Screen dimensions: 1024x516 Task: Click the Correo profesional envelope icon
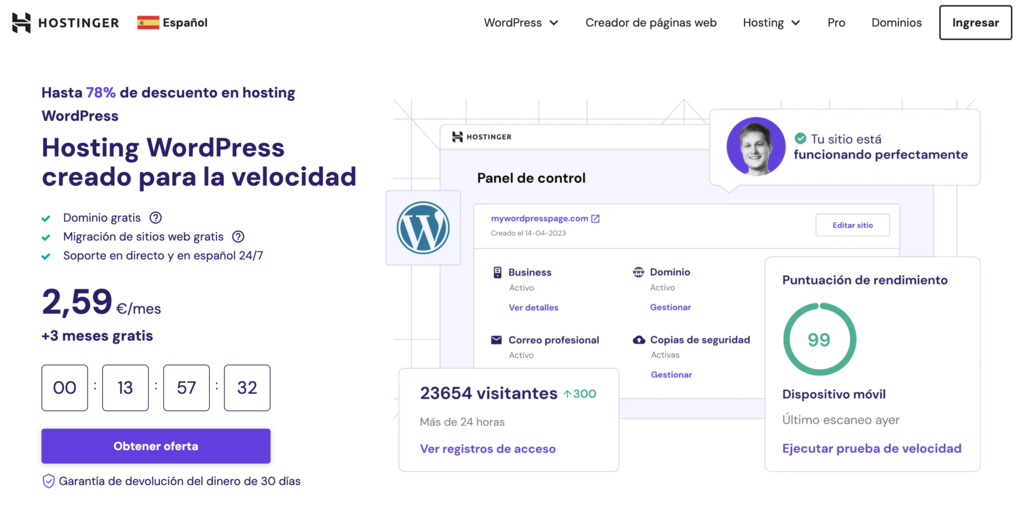497,340
